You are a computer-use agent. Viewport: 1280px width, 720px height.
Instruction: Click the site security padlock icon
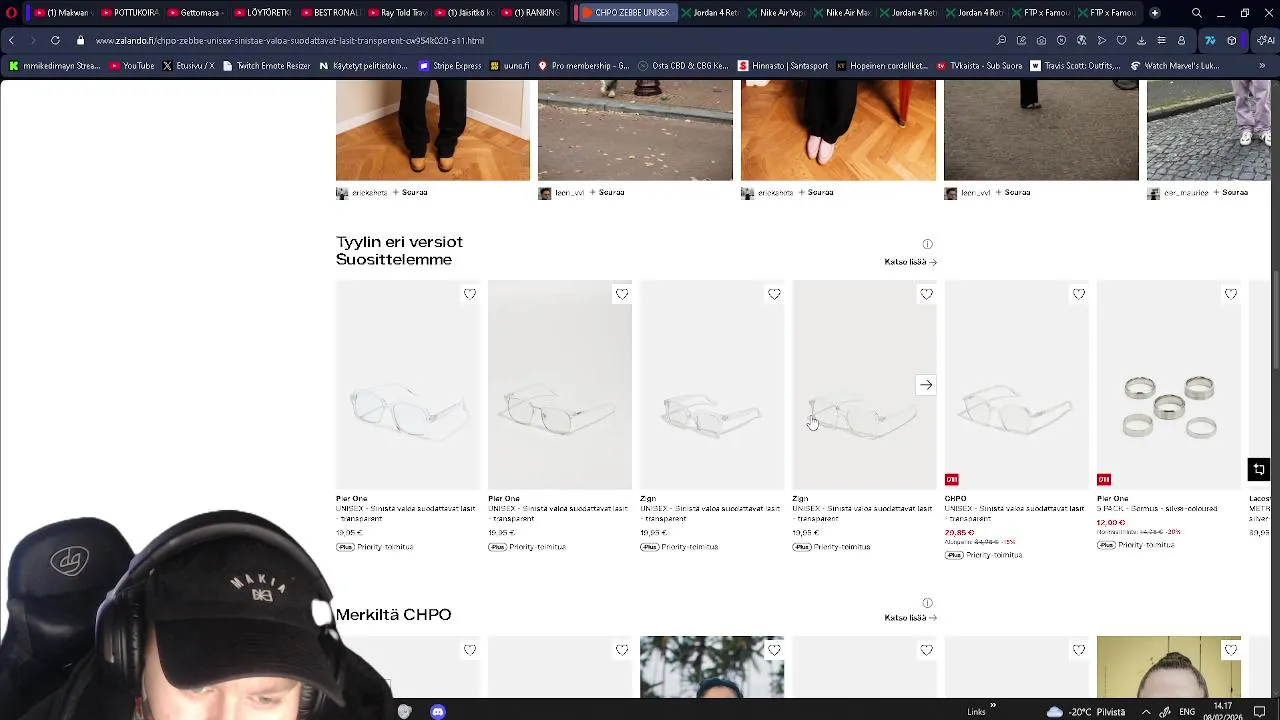[x=80, y=41]
